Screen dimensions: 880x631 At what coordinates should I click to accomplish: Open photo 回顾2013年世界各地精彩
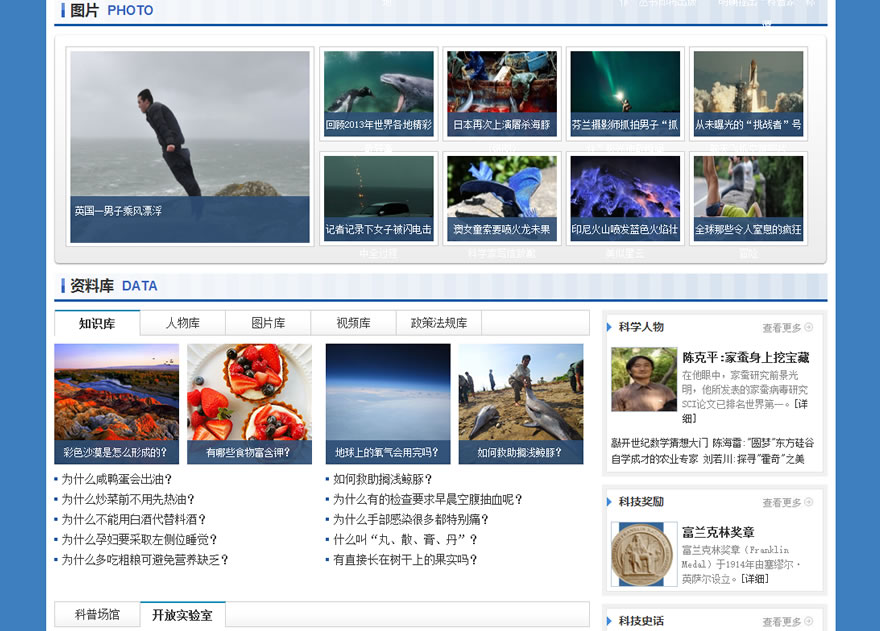[379, 94]
